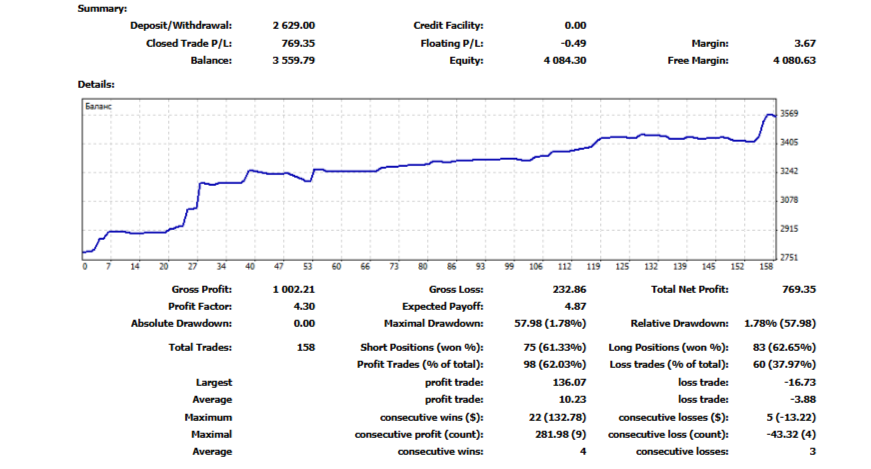Select the Profit Factor value 4.30
This screenshot has width=871, height=469.
pyautogui.click(x=304, y=307)
